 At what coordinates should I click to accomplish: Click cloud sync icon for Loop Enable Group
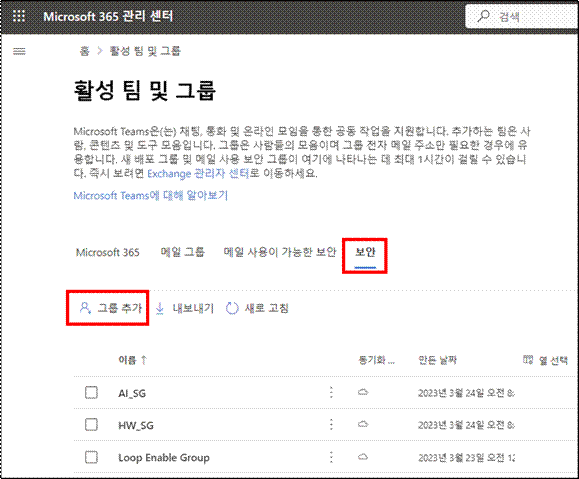363,457
